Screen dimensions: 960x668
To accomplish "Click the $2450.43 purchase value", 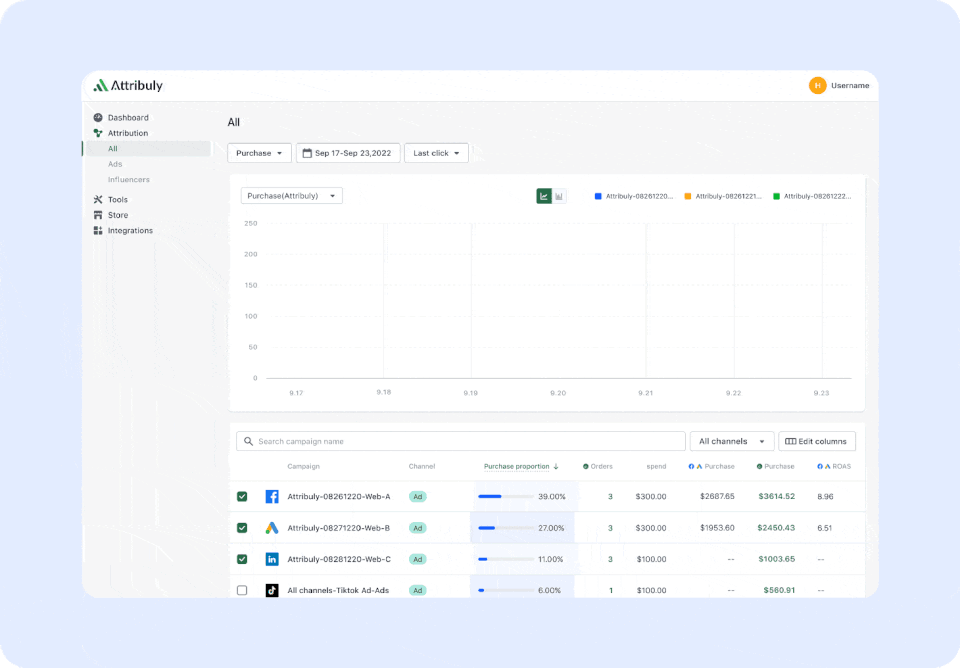I will 776,528.
